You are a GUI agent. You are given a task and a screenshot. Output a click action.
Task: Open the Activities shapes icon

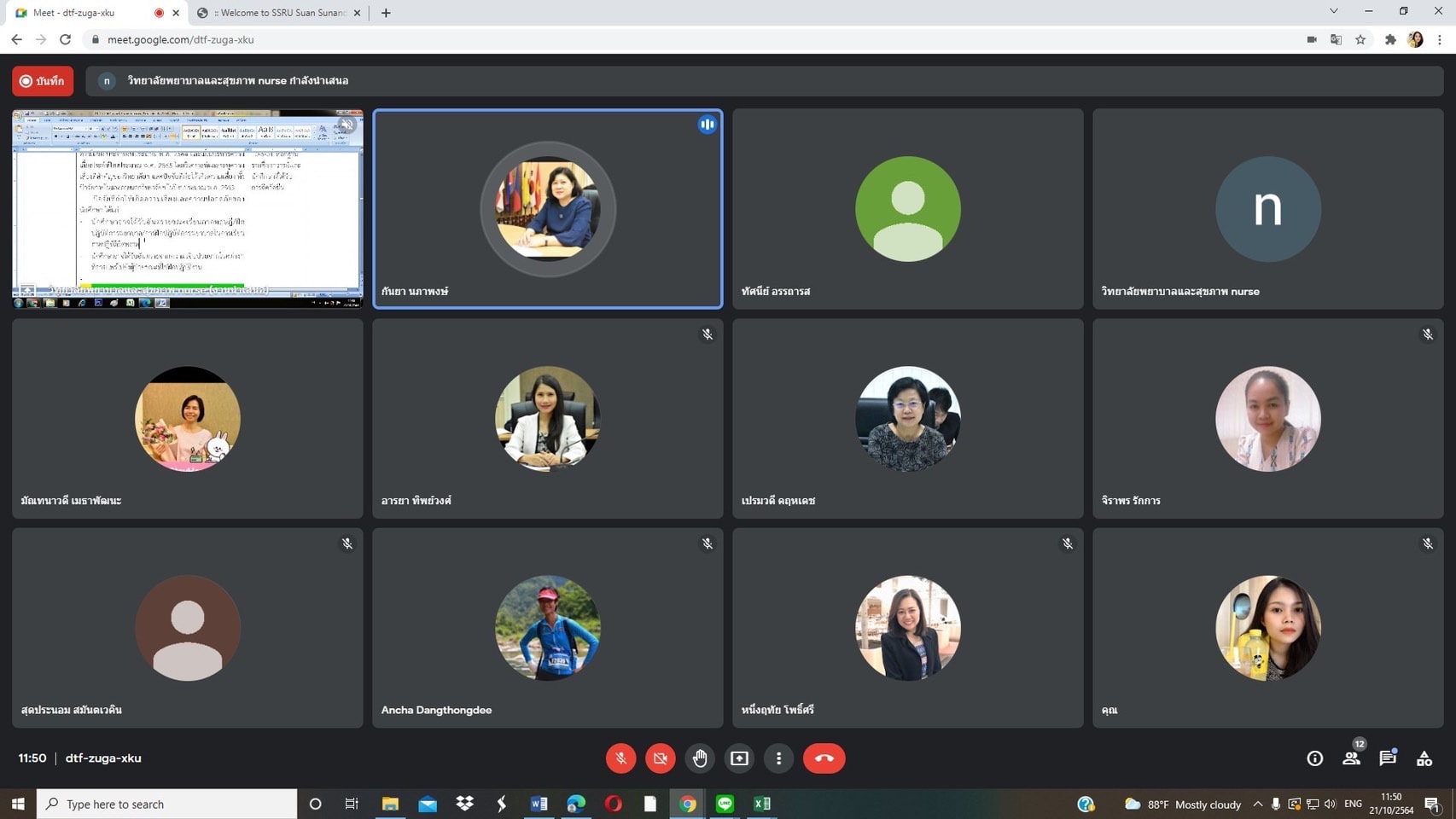coord(1424,758)
